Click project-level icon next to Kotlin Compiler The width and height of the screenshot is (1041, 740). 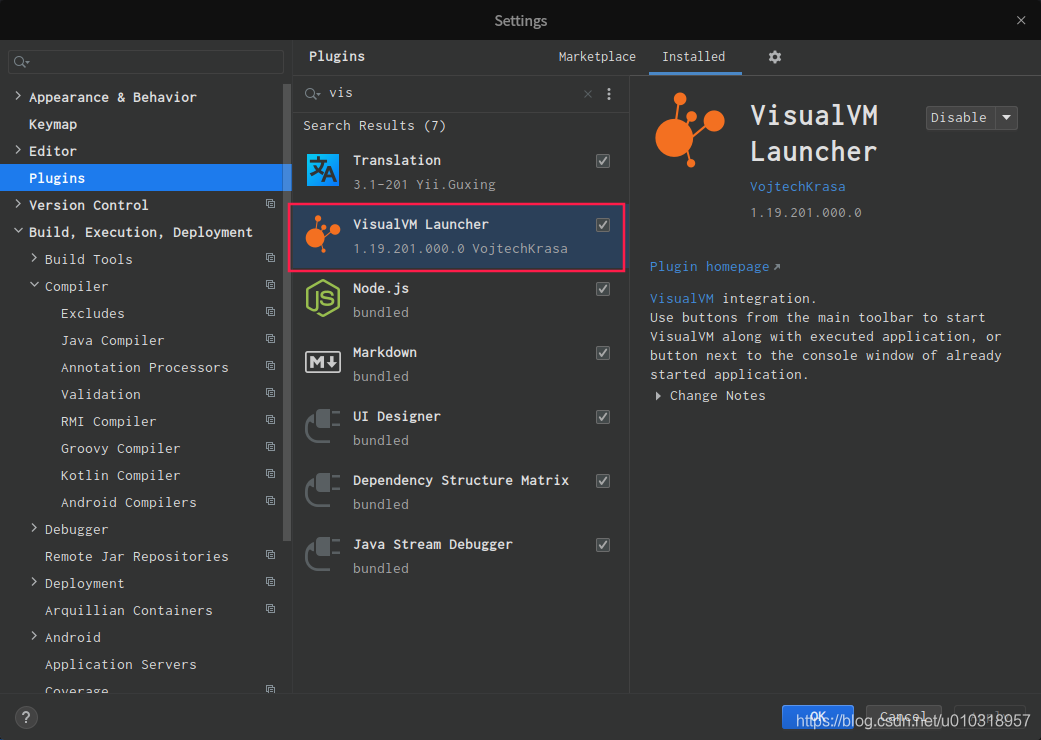click(270, 474)
